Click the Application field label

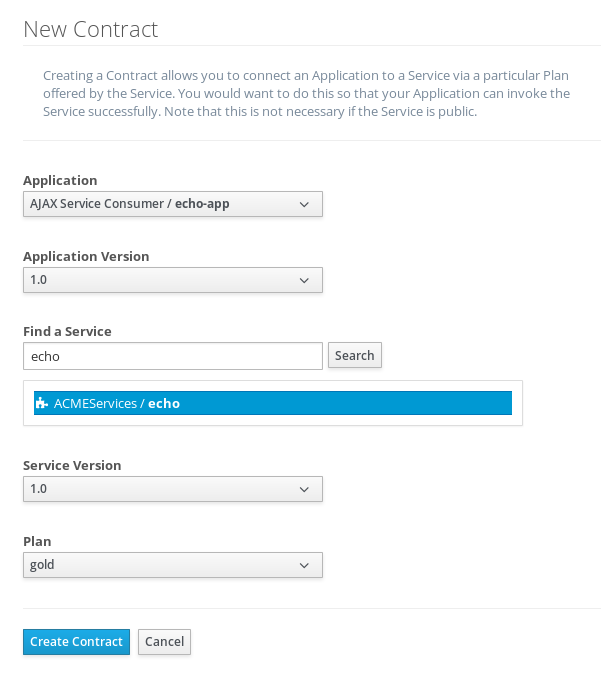pyautogui.click(x=60, y=180)
